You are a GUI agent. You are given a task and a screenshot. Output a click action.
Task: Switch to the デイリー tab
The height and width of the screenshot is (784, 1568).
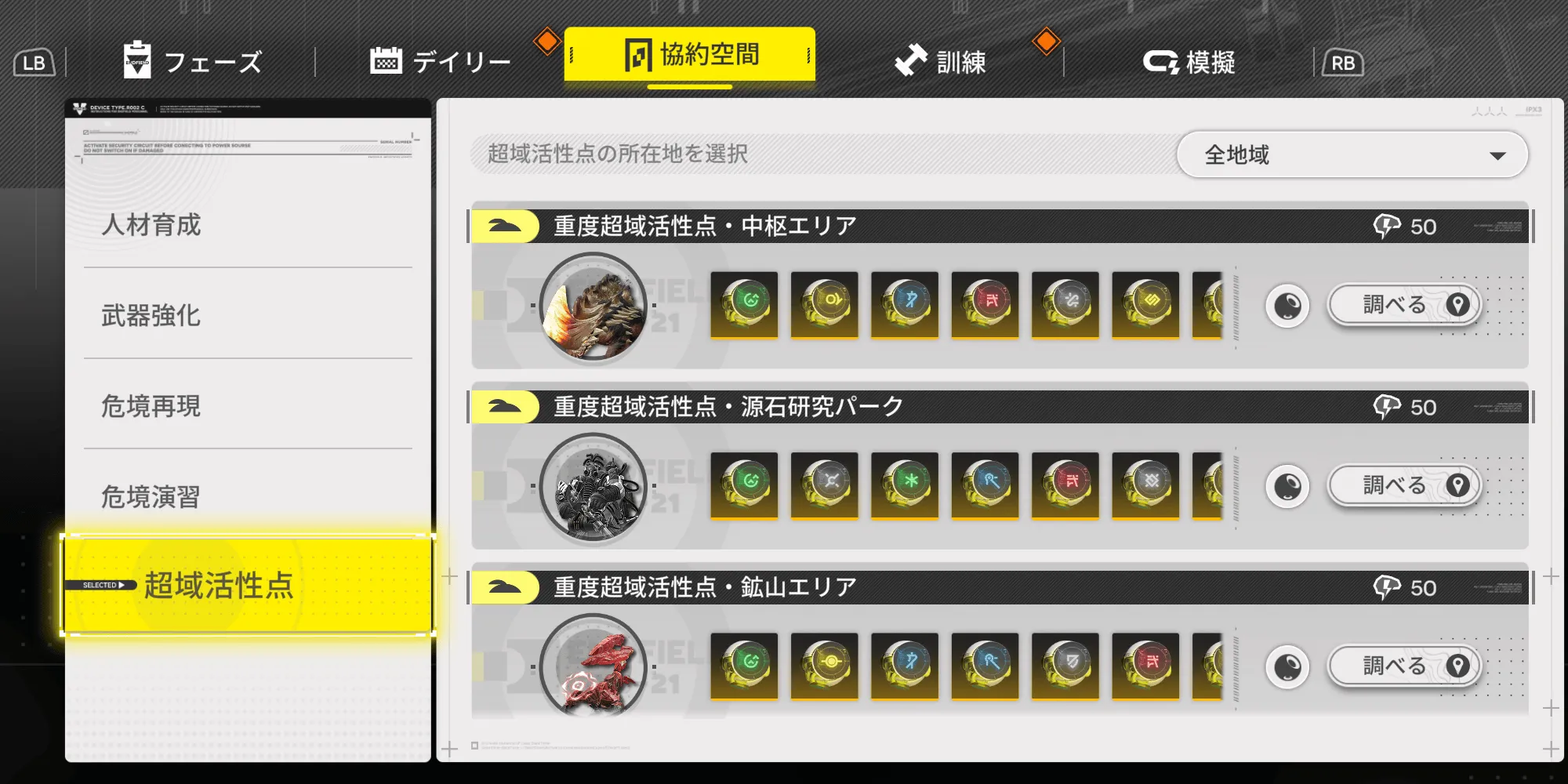pos(441,61)
